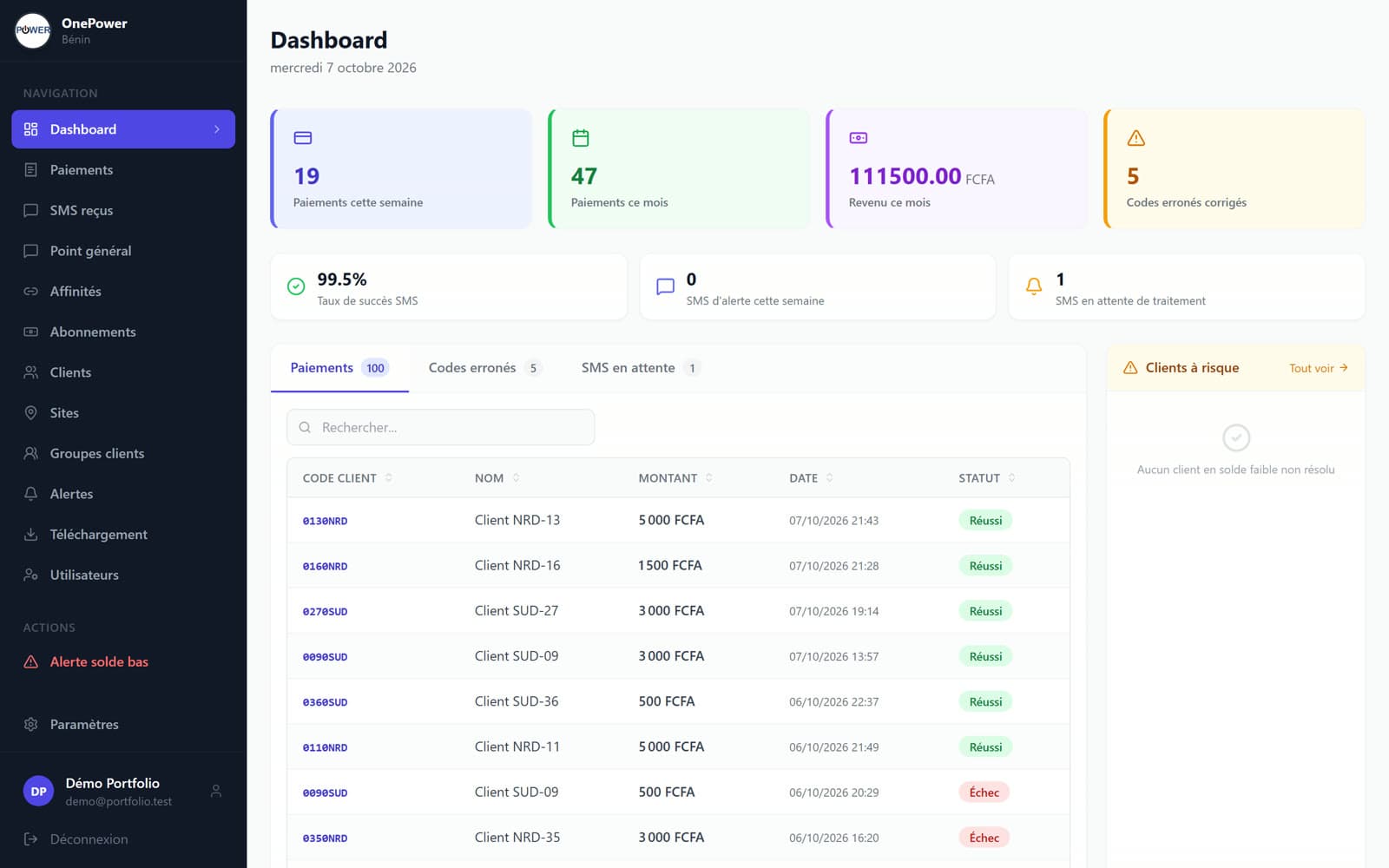This screenshot has height=868, width=1389.
Task: Open Paiements in the sidebar
Action: click(x=123, y=170)
